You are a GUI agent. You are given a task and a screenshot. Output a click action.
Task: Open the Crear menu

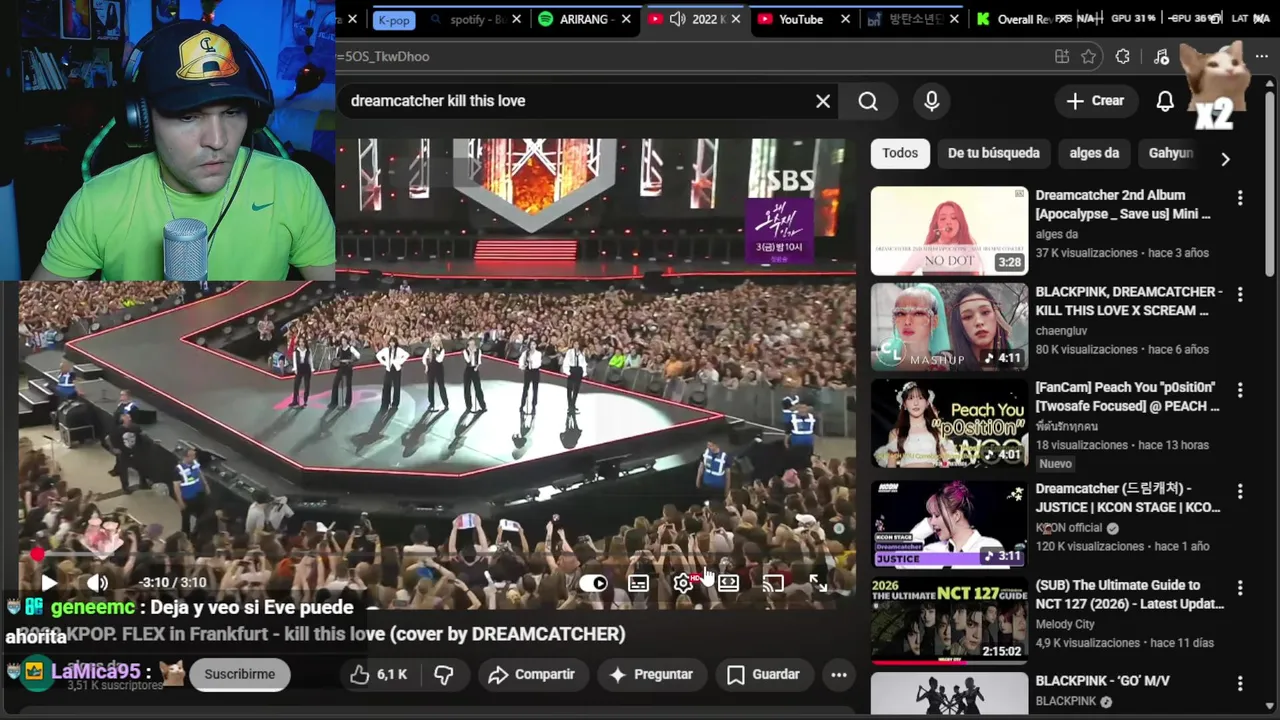(1095, 101)
